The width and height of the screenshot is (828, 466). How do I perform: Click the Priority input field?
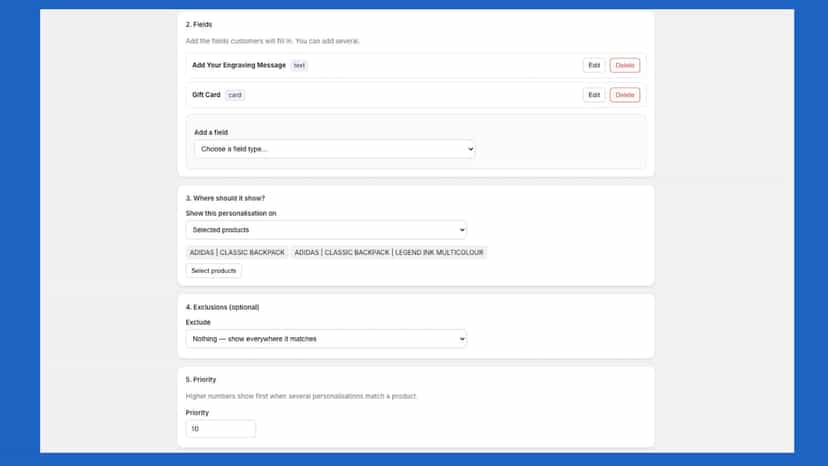221,428
